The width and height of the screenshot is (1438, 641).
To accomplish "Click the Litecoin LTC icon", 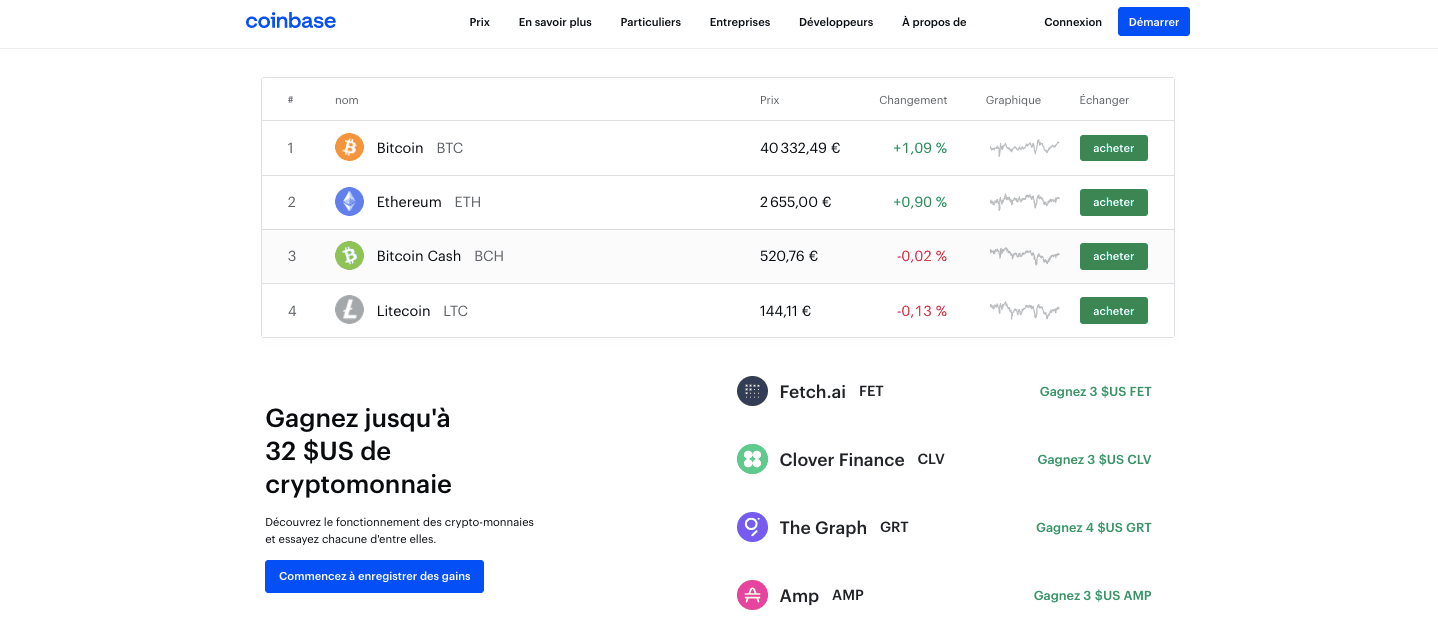I will 349,310.
